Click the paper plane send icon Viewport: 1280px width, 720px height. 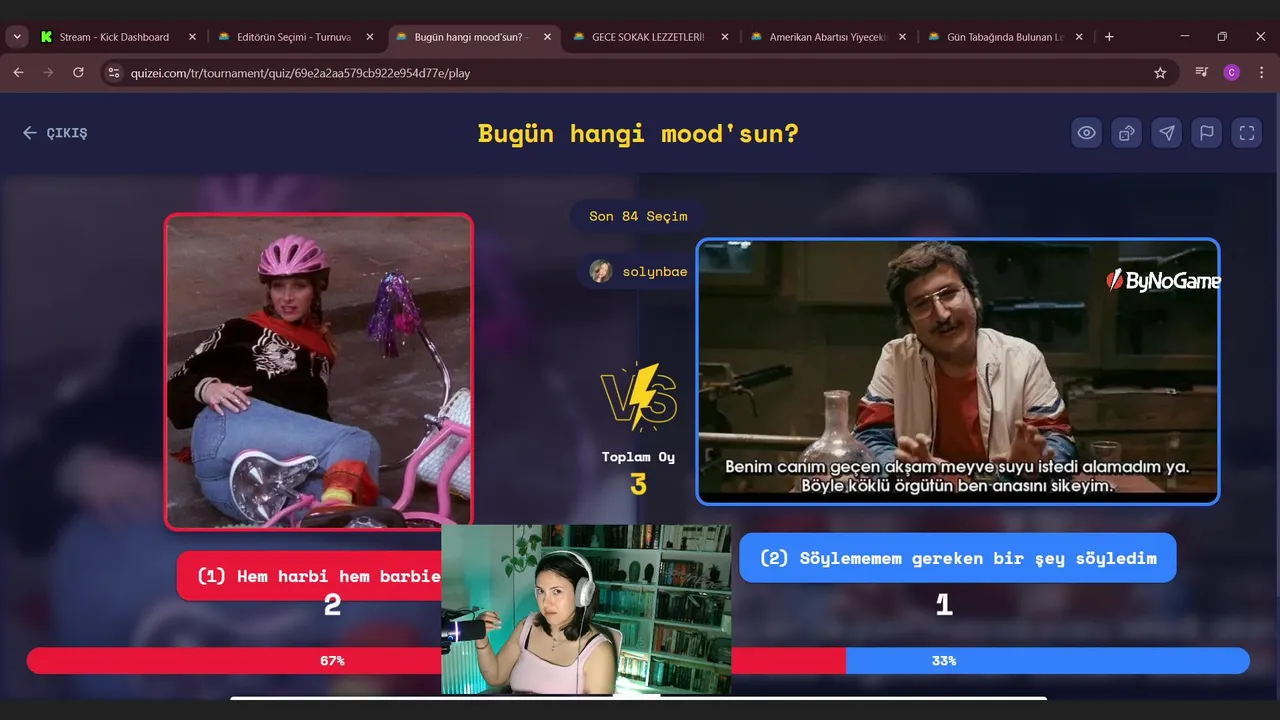[1167, 133]
